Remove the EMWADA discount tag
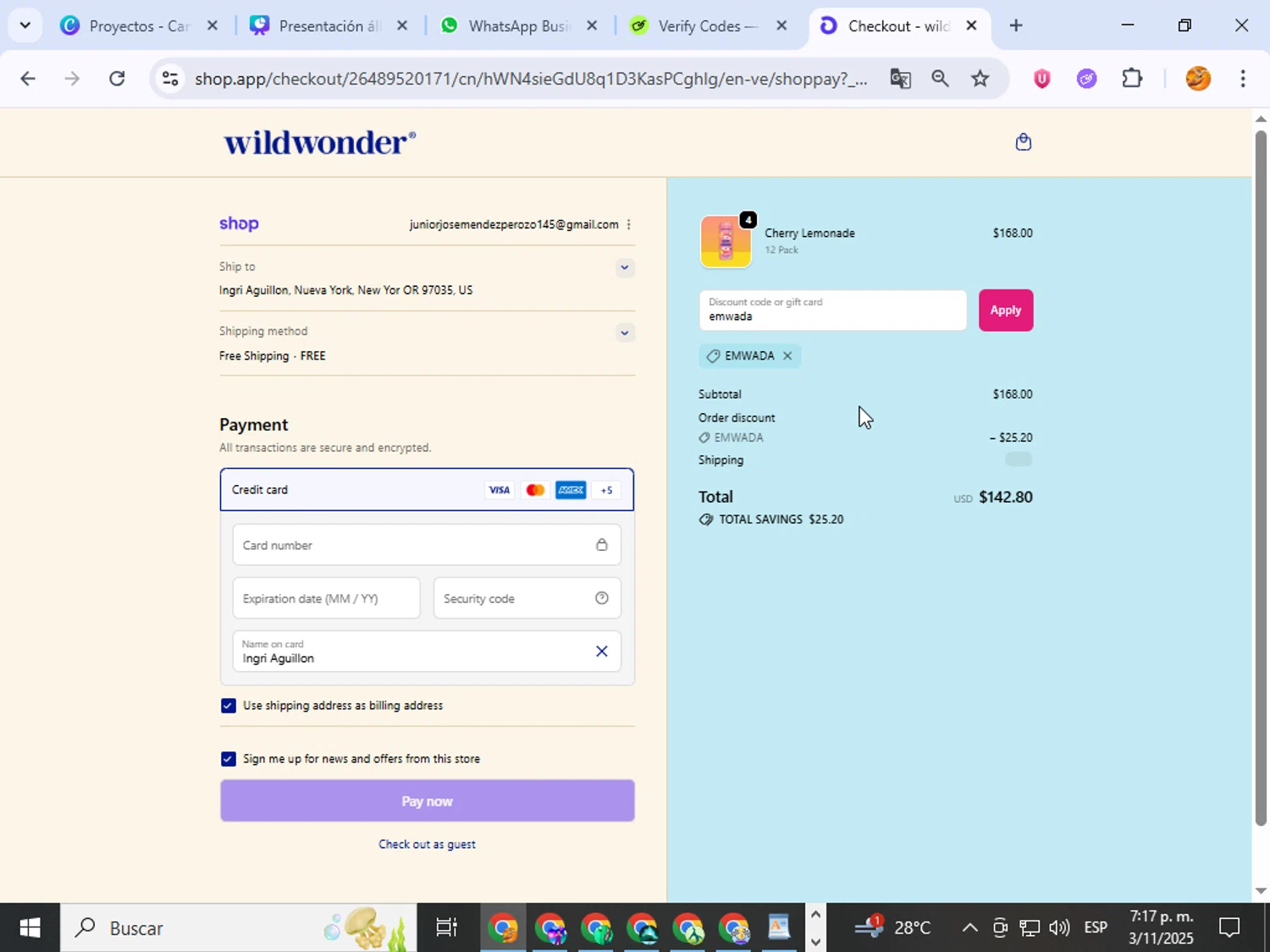The width and height of the screenshot is (1270, 952). [x=787, y=355]
